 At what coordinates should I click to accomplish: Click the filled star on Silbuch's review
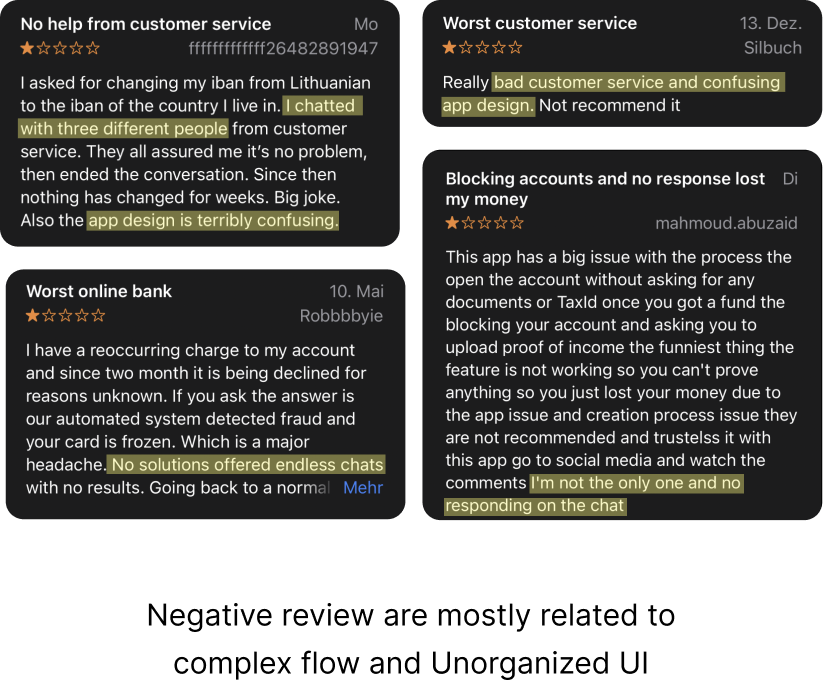449,47
